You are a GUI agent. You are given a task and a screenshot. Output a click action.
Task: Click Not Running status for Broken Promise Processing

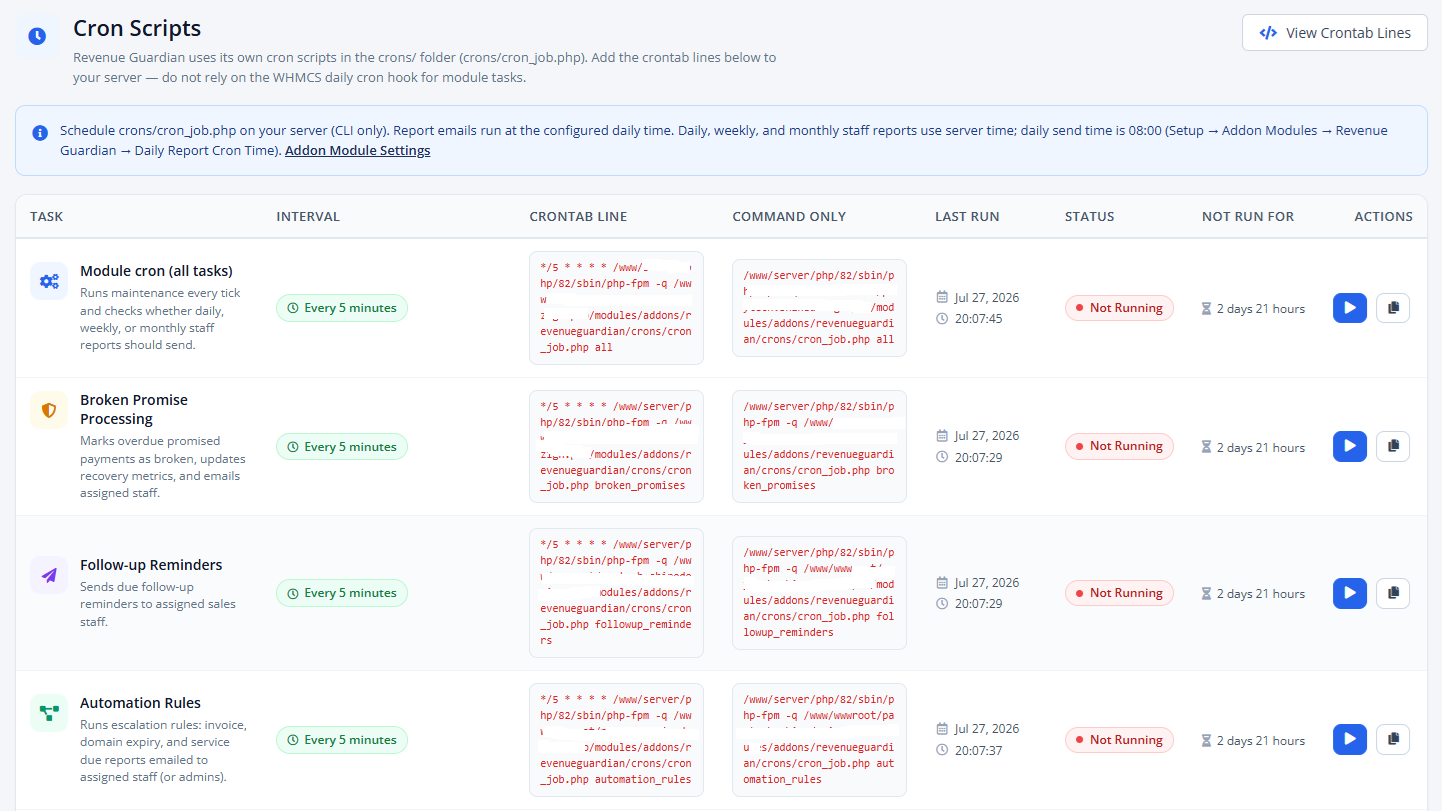[x=1119, y=446]
